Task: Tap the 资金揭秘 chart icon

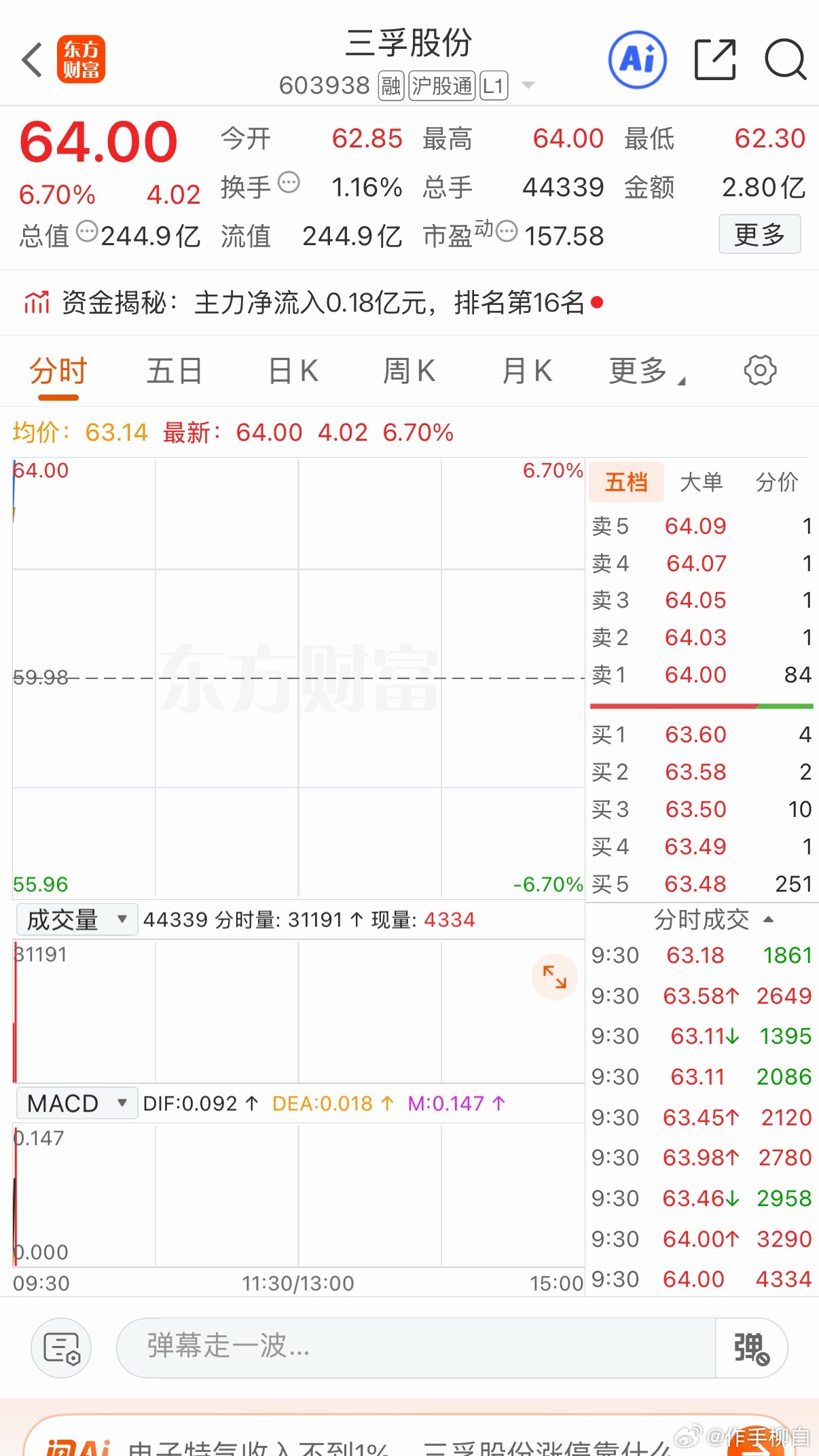Action: (37, 302)
